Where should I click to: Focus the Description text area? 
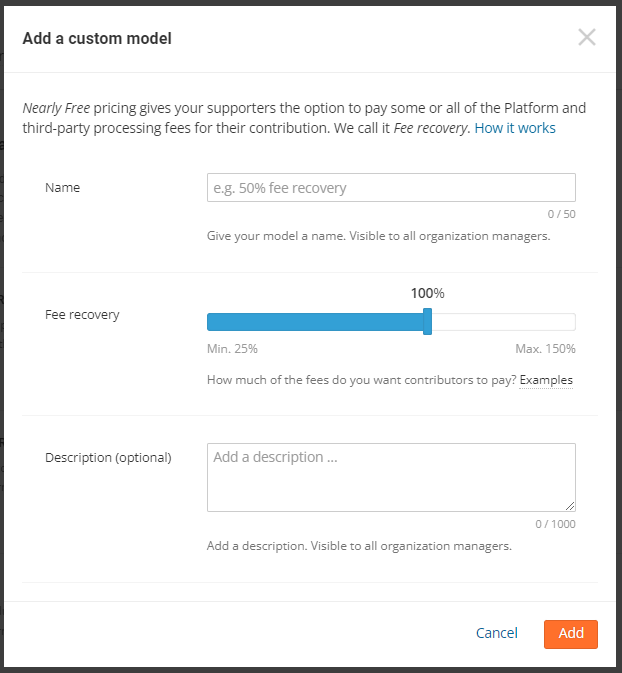pos(391,477)
